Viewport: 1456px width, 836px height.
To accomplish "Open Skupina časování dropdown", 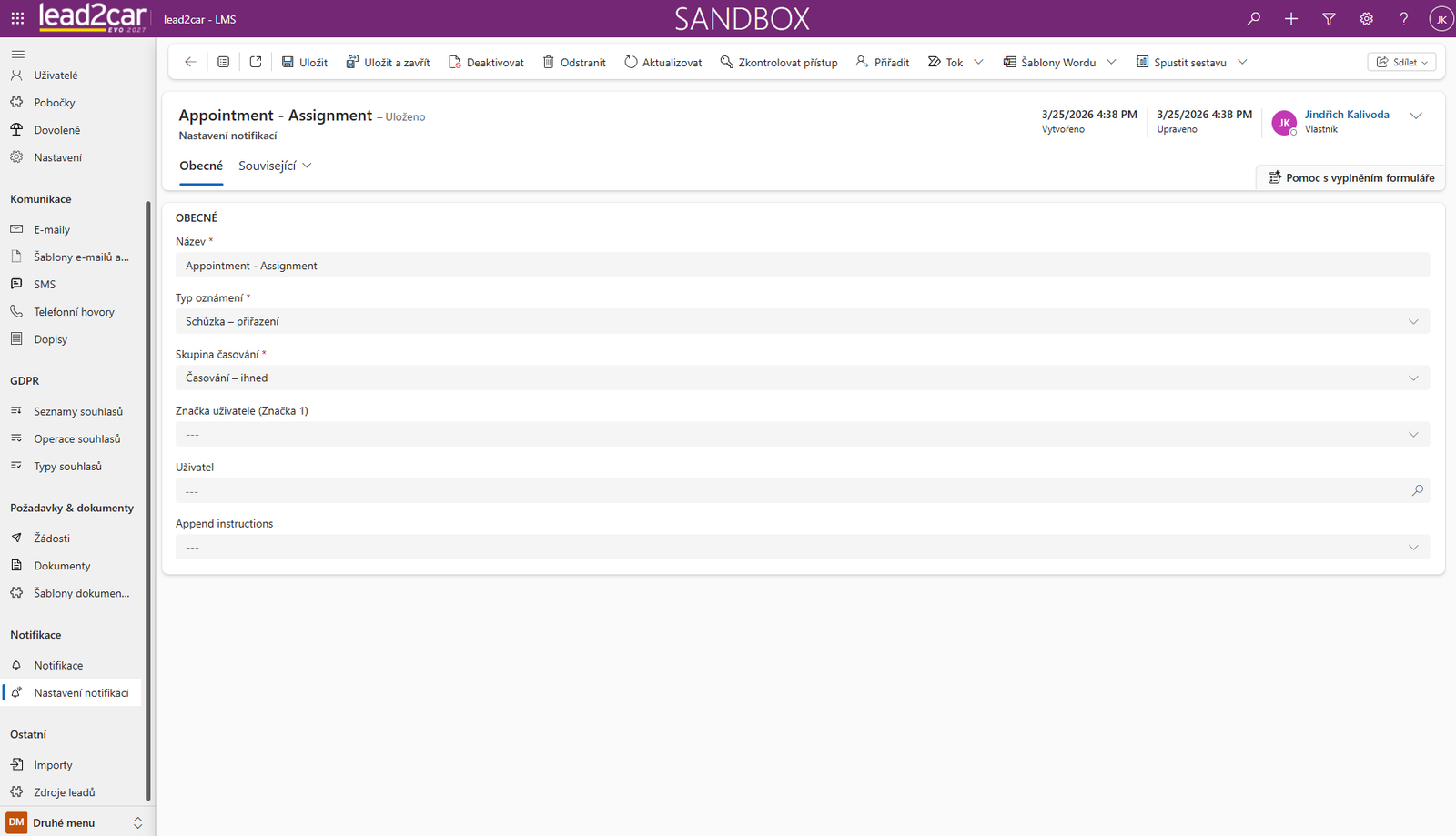I will tap(803, 378).
